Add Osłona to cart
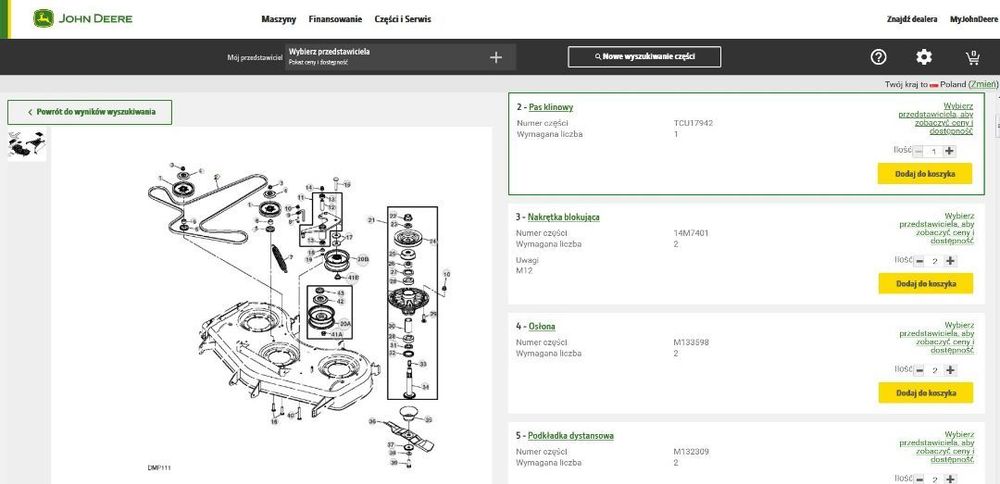The image size is (1000, 484). [x=925, y=393]
